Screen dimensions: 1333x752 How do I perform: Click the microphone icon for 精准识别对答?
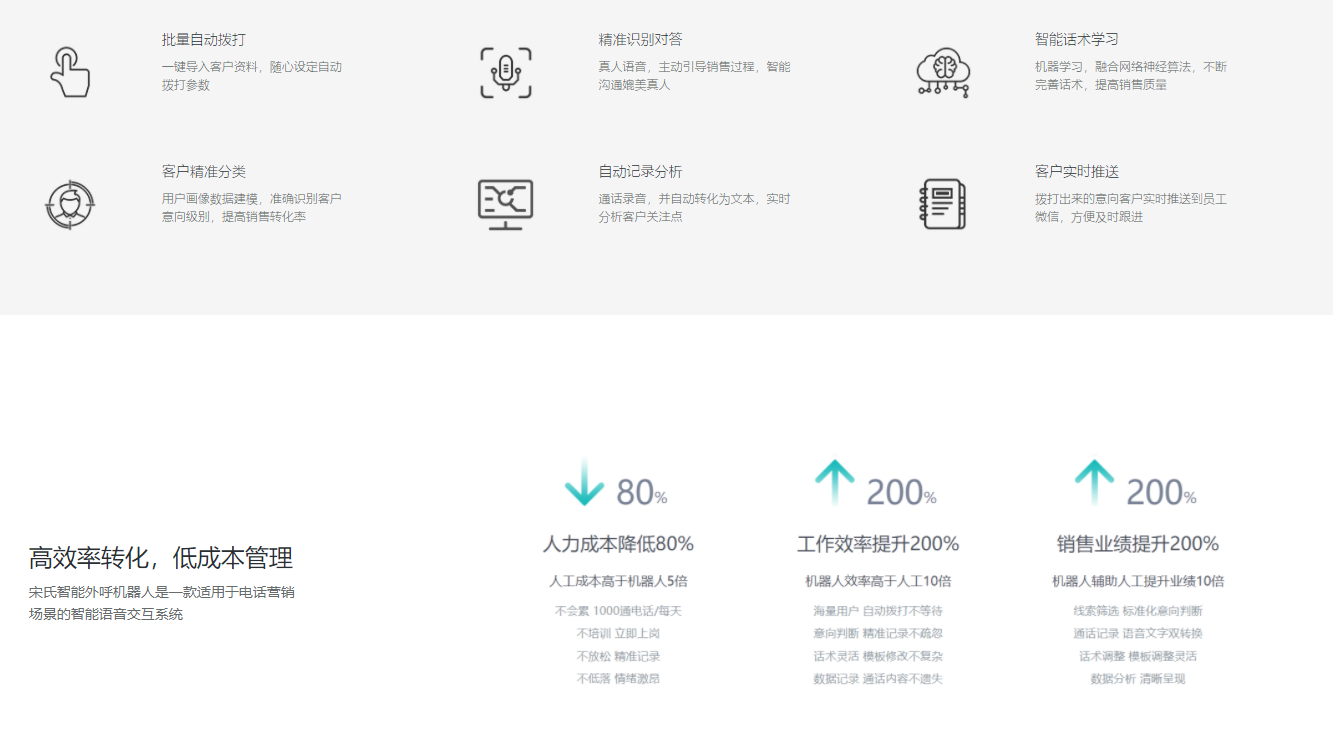505,72
